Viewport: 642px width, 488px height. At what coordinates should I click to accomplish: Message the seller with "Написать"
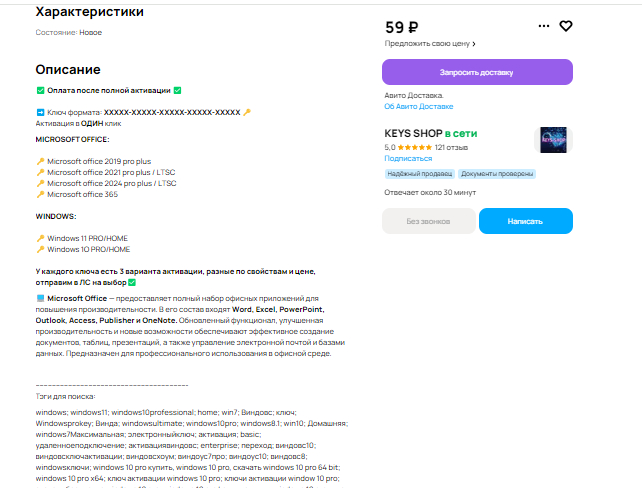[x=525, y=220]
